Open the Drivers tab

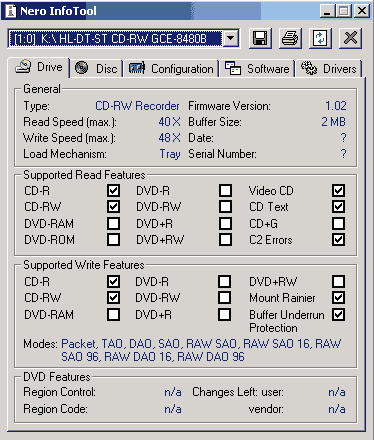329,69
